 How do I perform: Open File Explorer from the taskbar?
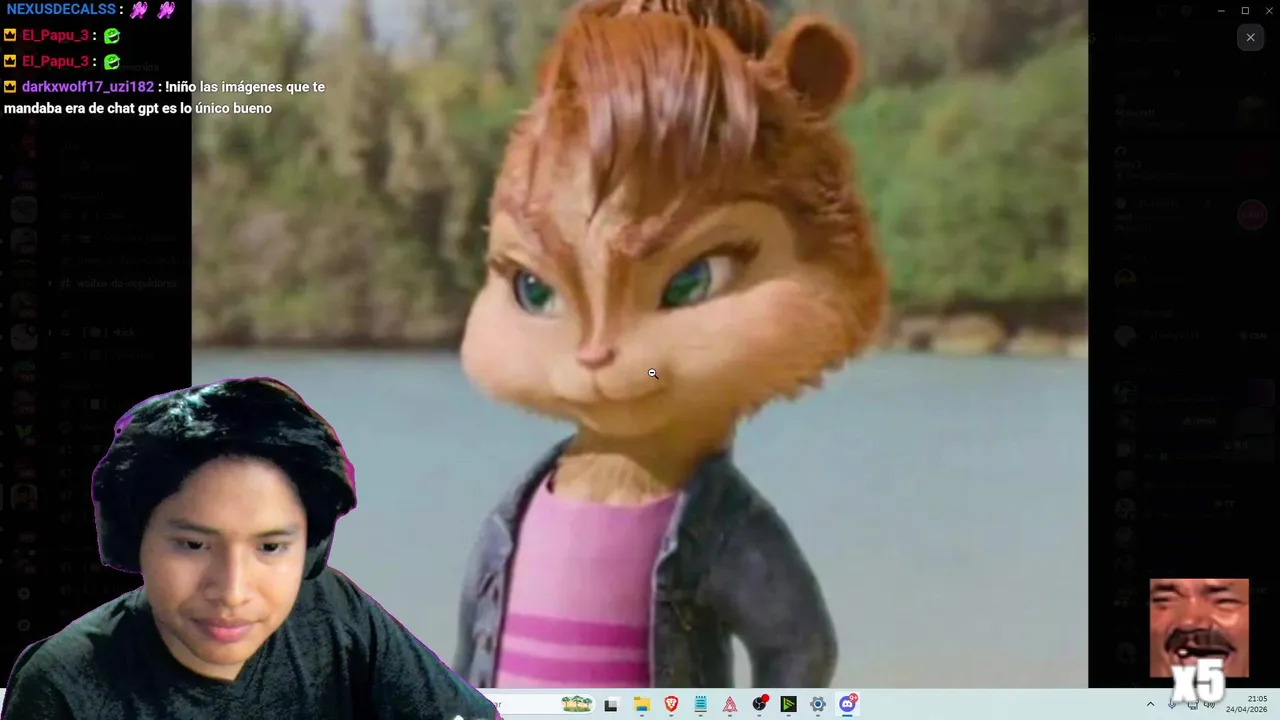click(x=642, y=704)
